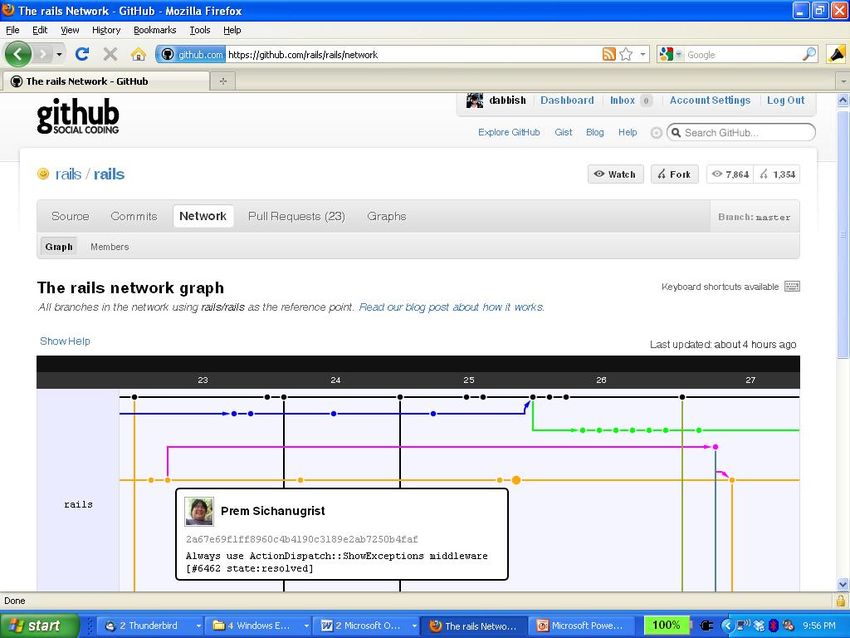Click the watchers count 7,864
The height and width of the screenshot is (638, 850).
[730, 174]
